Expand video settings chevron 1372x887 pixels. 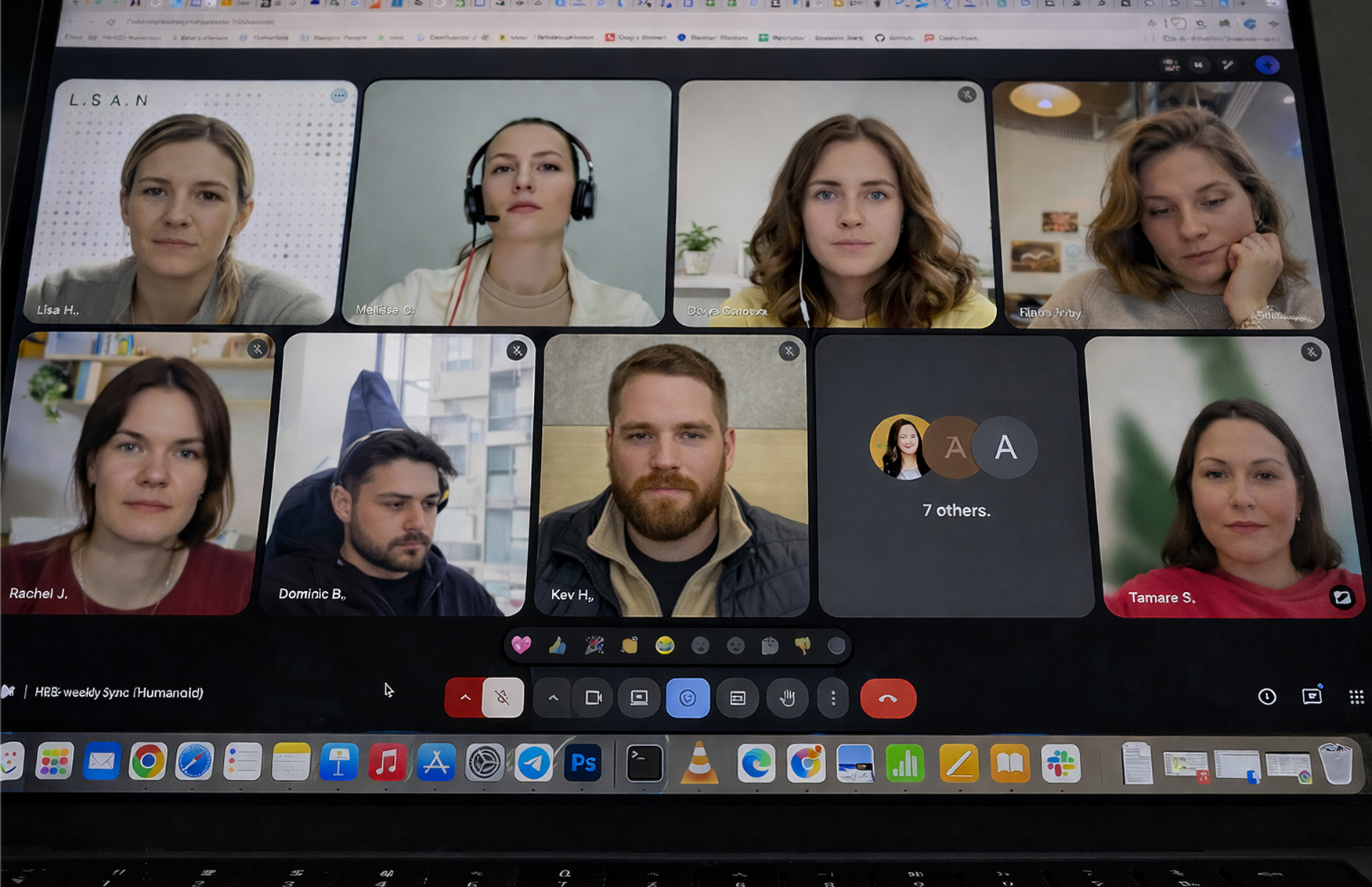553,698
